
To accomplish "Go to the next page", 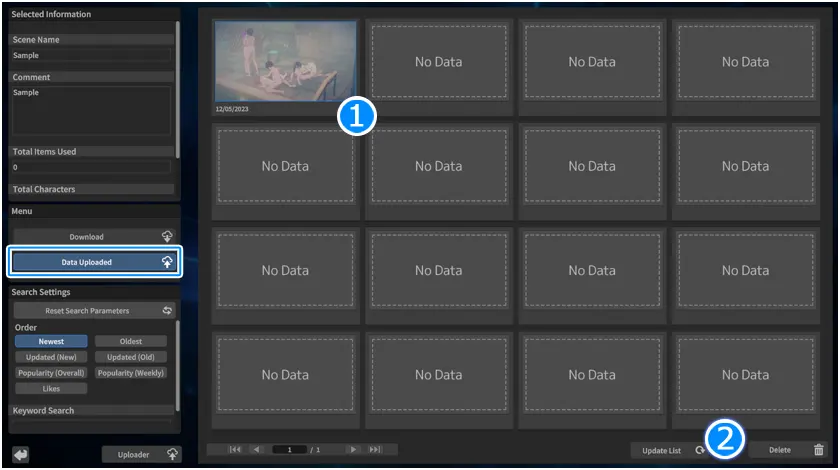I will point(354,450).
